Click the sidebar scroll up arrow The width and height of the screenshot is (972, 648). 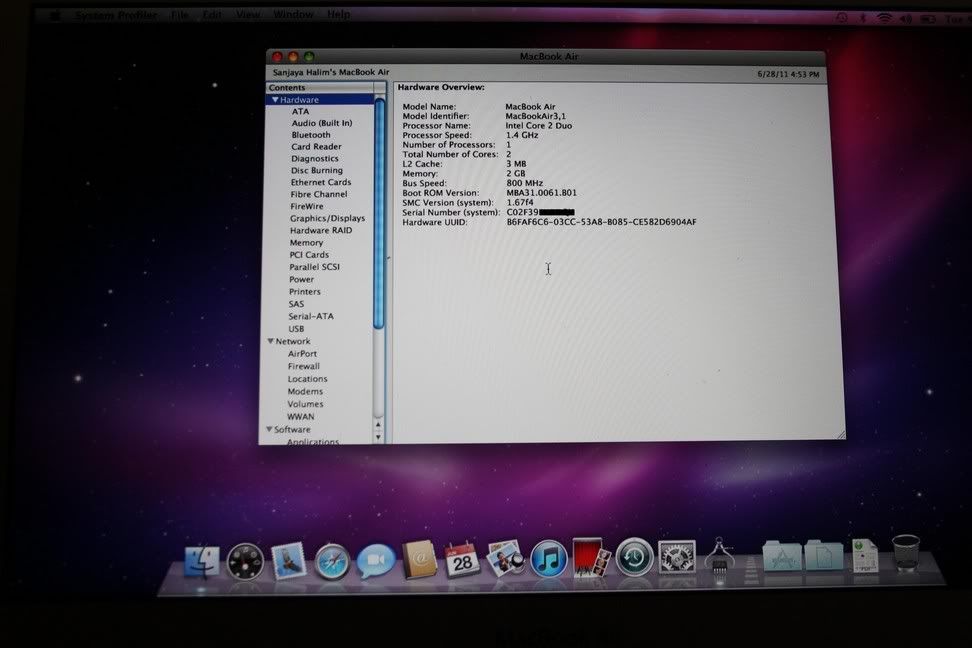(x=378, y=425)
